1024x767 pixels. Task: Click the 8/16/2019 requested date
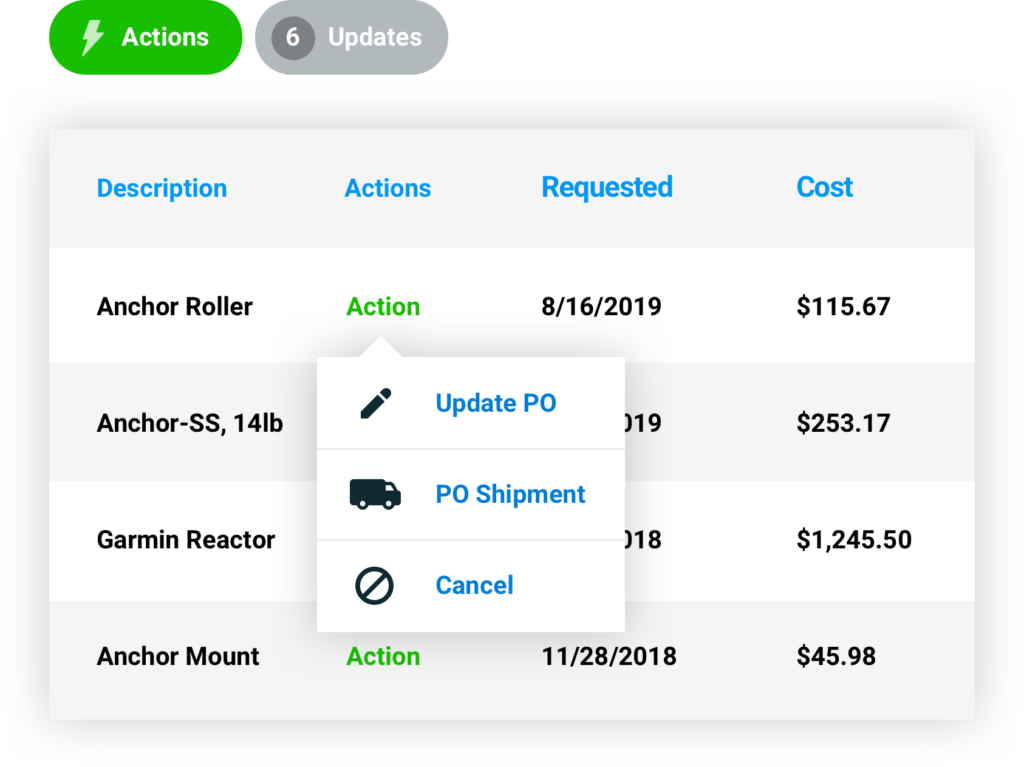pyautogui.click(x=601, y=307)
